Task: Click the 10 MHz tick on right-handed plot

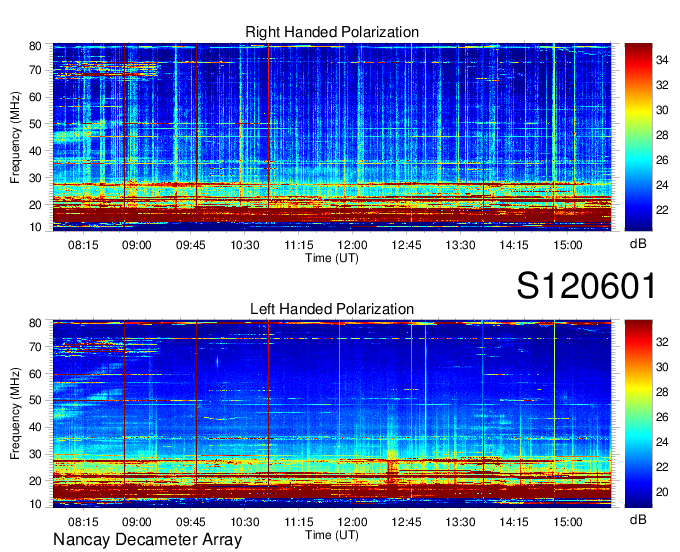Action: [35, 227]
